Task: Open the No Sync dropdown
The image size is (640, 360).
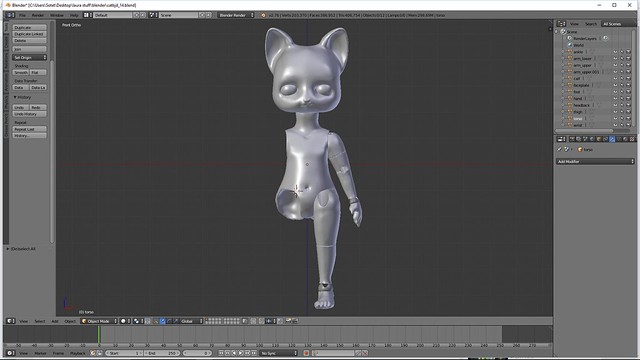Action: pyautogui.click(x=279, y=353)
